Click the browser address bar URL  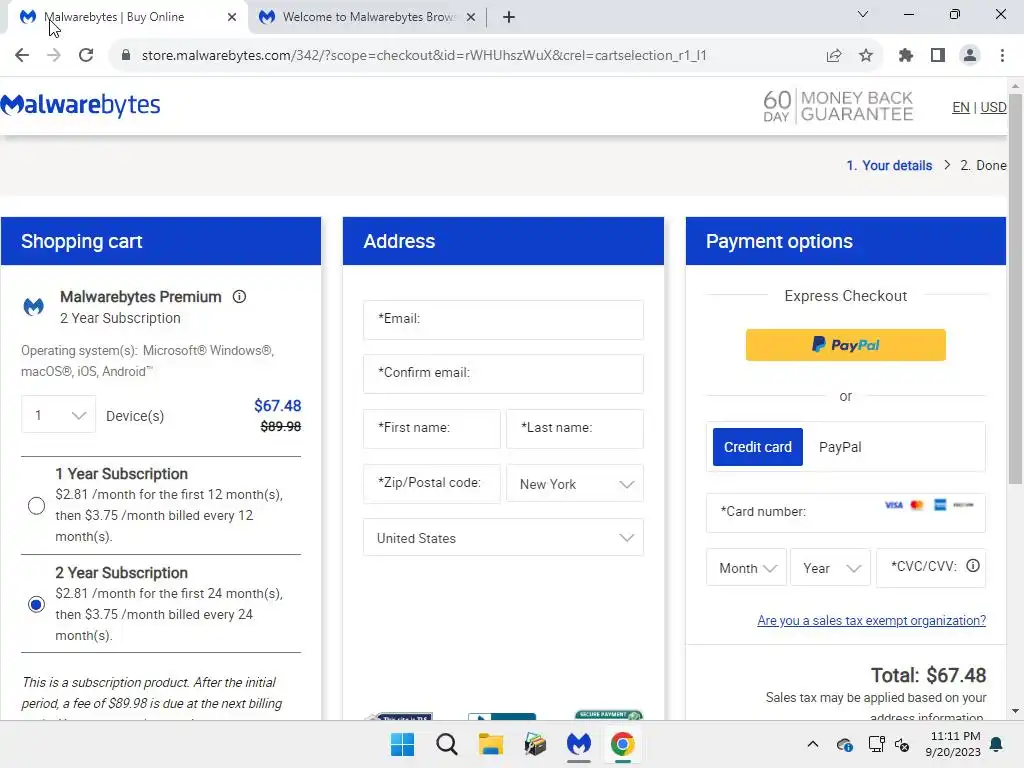pos(424,56)
